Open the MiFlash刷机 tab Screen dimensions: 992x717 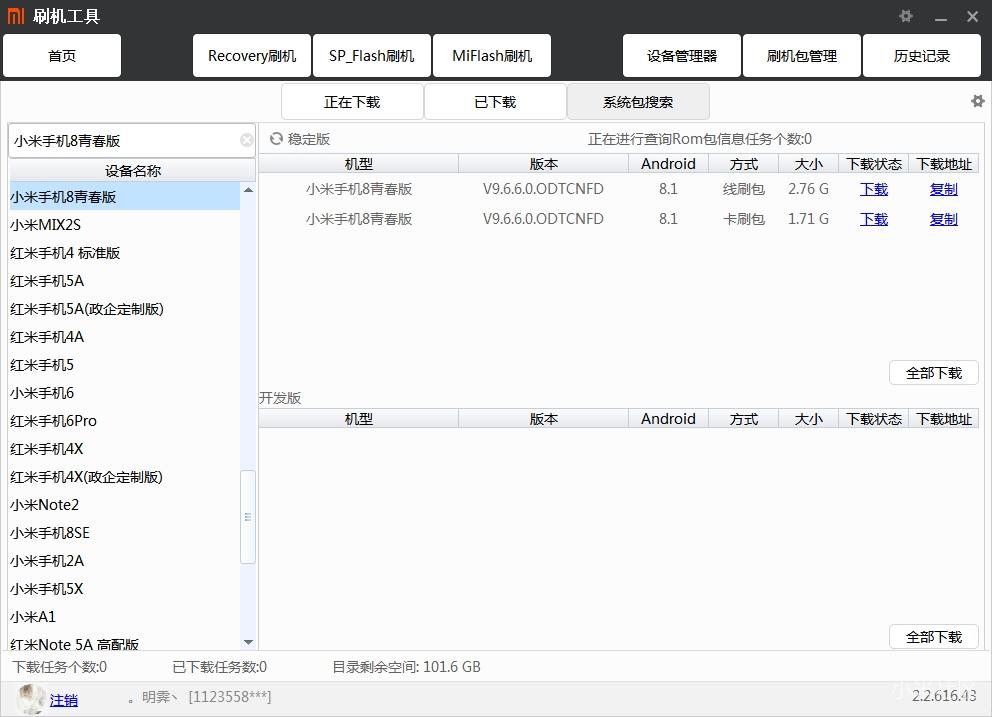(492, 56)
